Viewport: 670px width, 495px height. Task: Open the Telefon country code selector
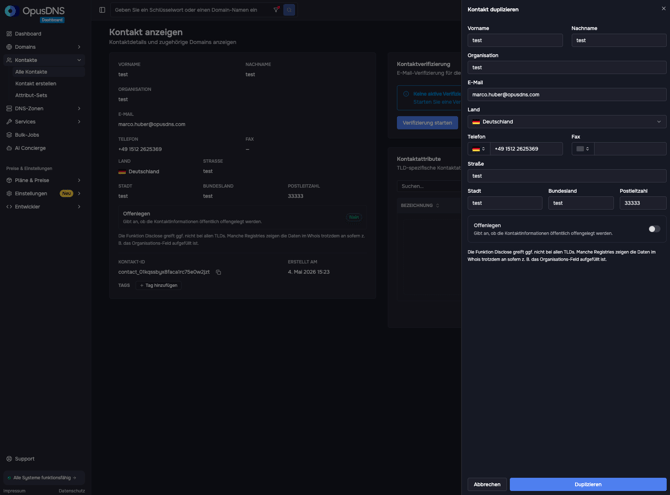[479, 149]
